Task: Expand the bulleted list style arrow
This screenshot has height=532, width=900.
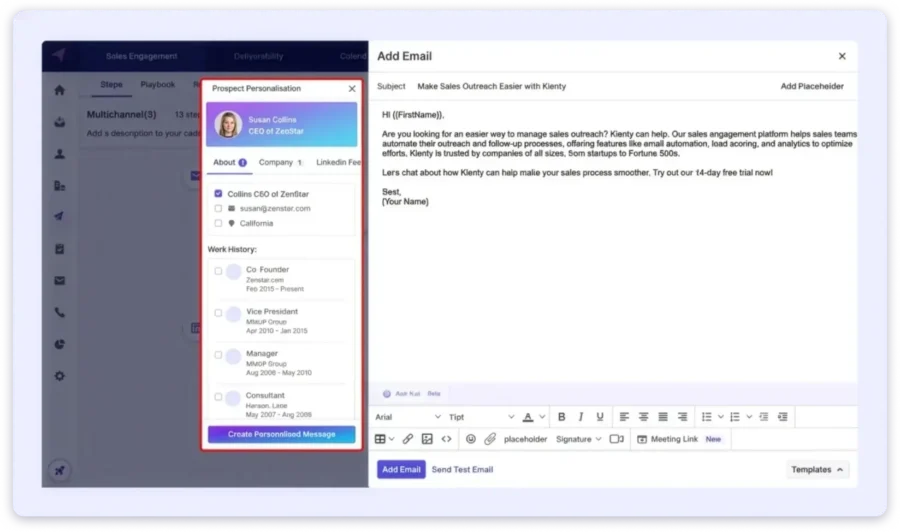Action: pos(720,417)
